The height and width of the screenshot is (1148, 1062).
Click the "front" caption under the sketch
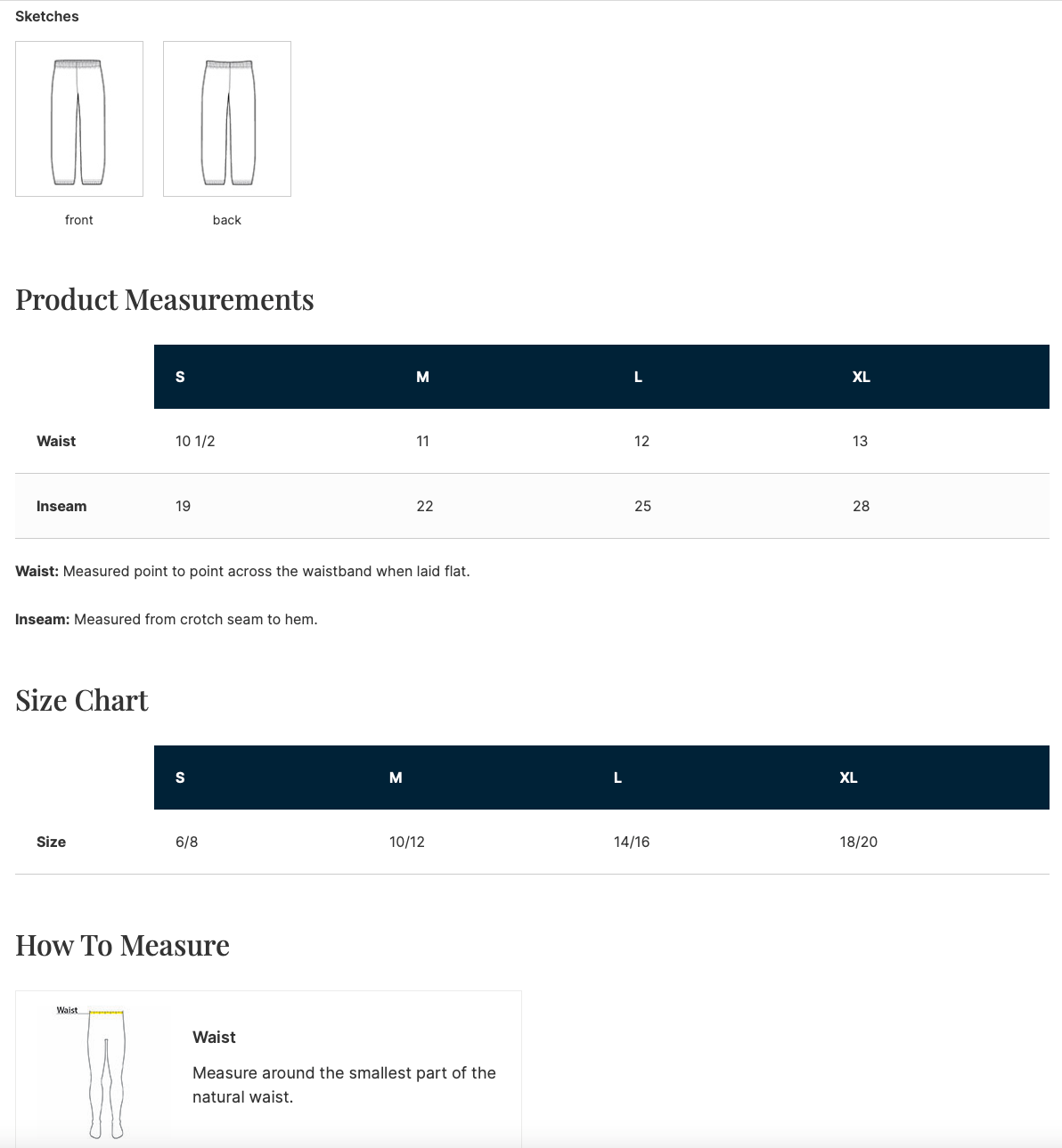click(79, 220)
